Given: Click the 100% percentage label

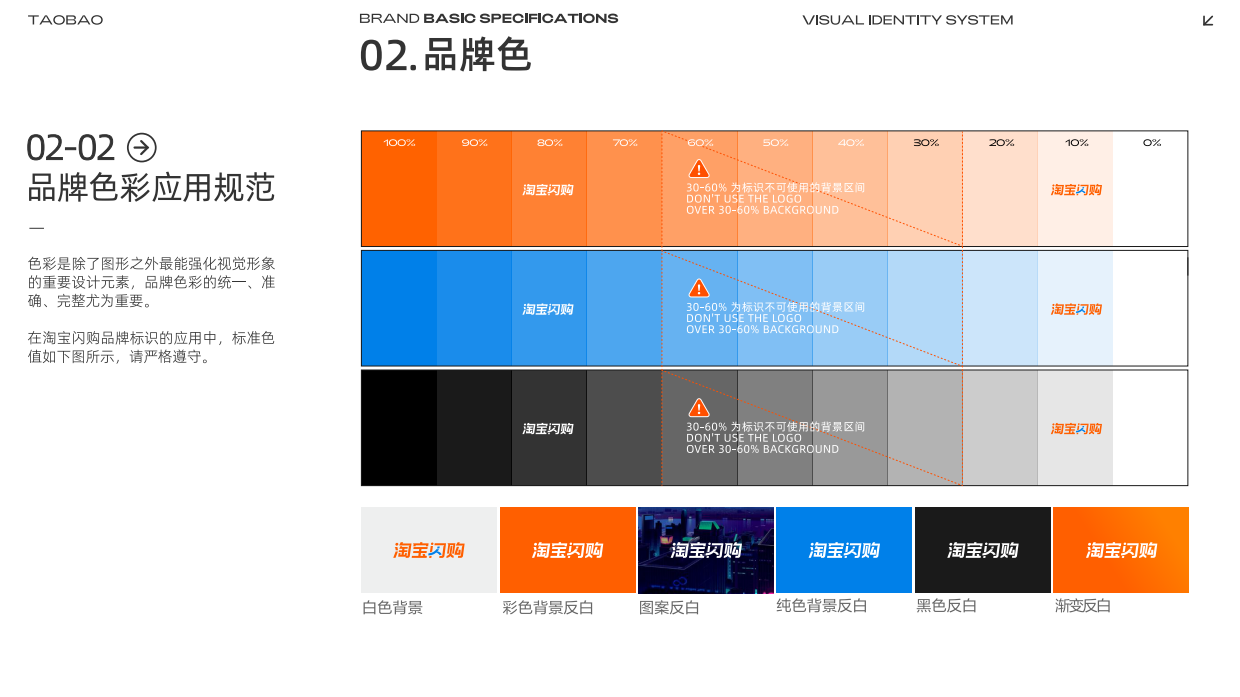Looking at the screenshot, I should pos(400,143).
